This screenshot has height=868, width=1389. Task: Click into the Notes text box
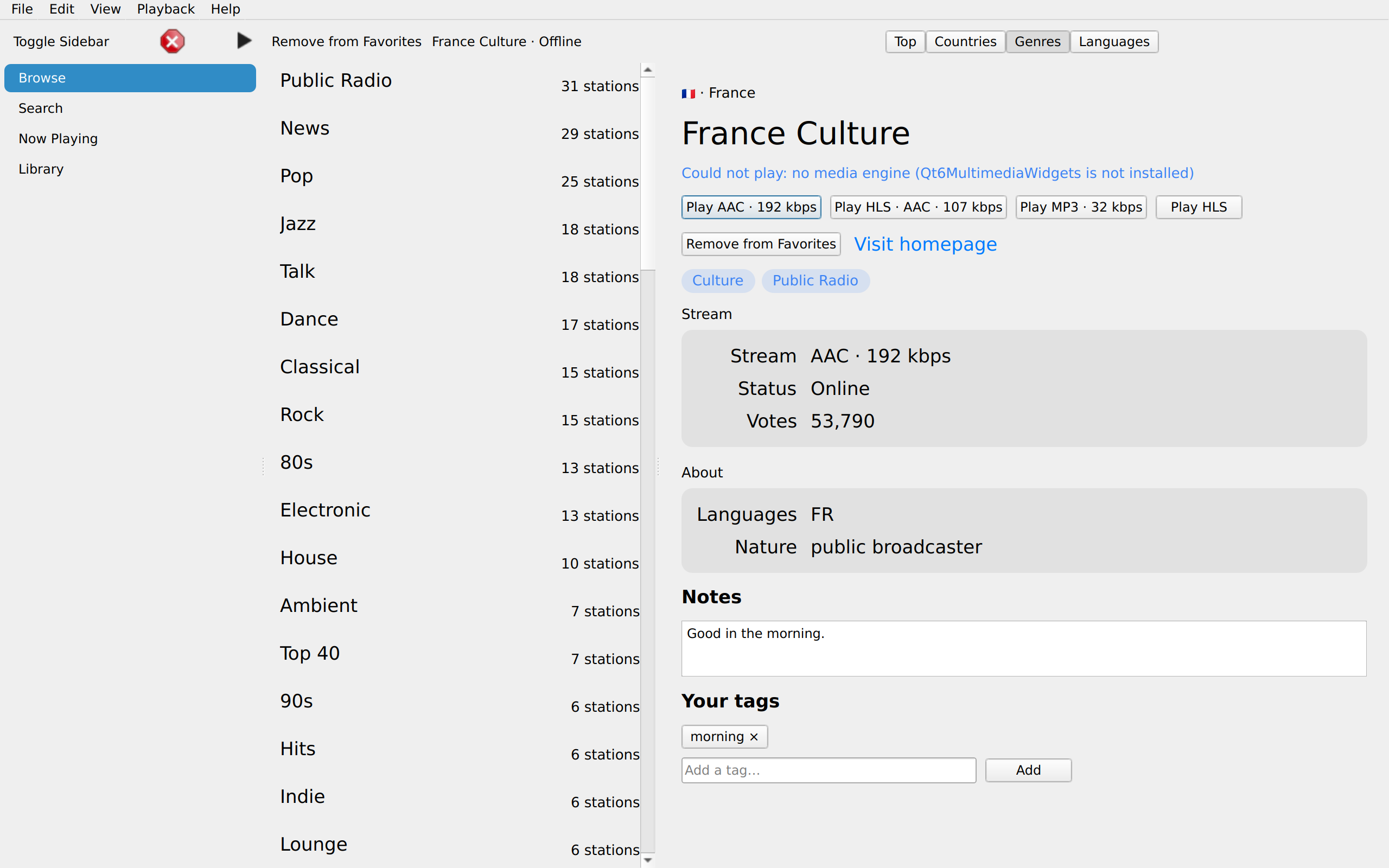[x=1024, y=649]
